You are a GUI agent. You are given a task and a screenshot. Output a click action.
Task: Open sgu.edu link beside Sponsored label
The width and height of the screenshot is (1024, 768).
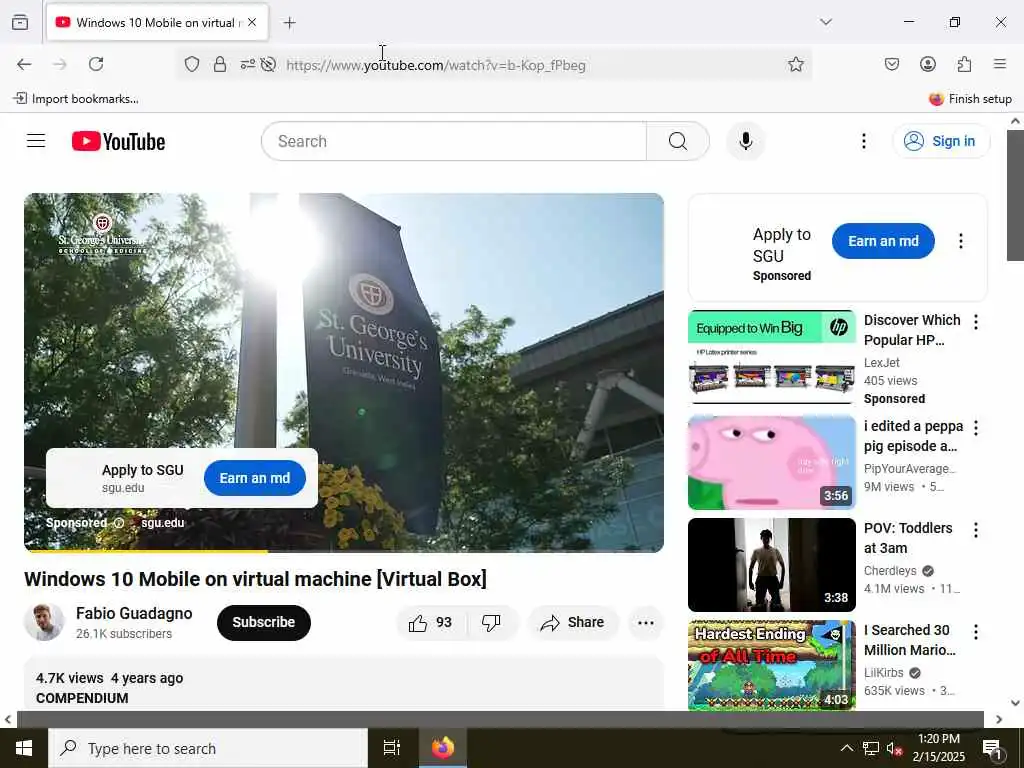[x=163, y=522]
